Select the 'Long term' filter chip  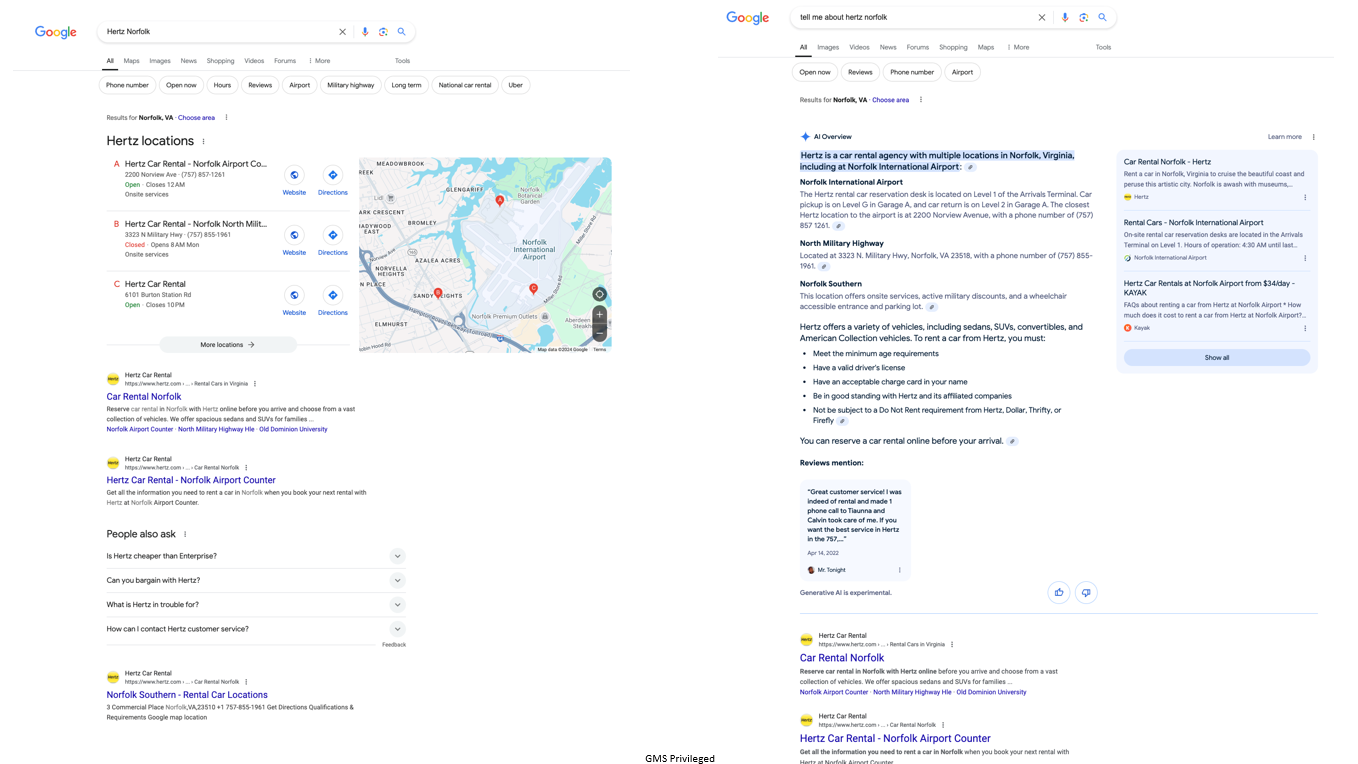(406, 85)
